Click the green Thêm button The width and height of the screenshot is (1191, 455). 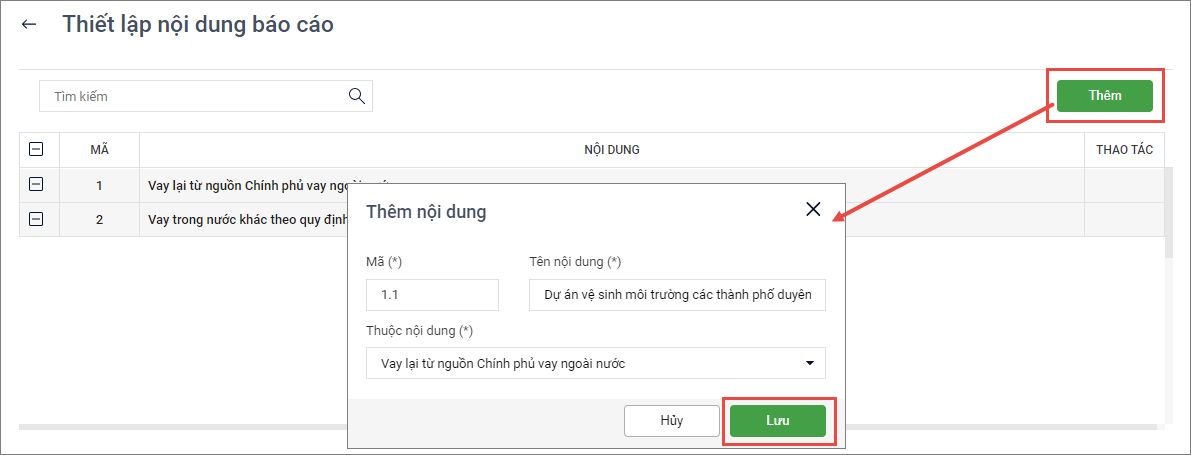coord(1105,96)
